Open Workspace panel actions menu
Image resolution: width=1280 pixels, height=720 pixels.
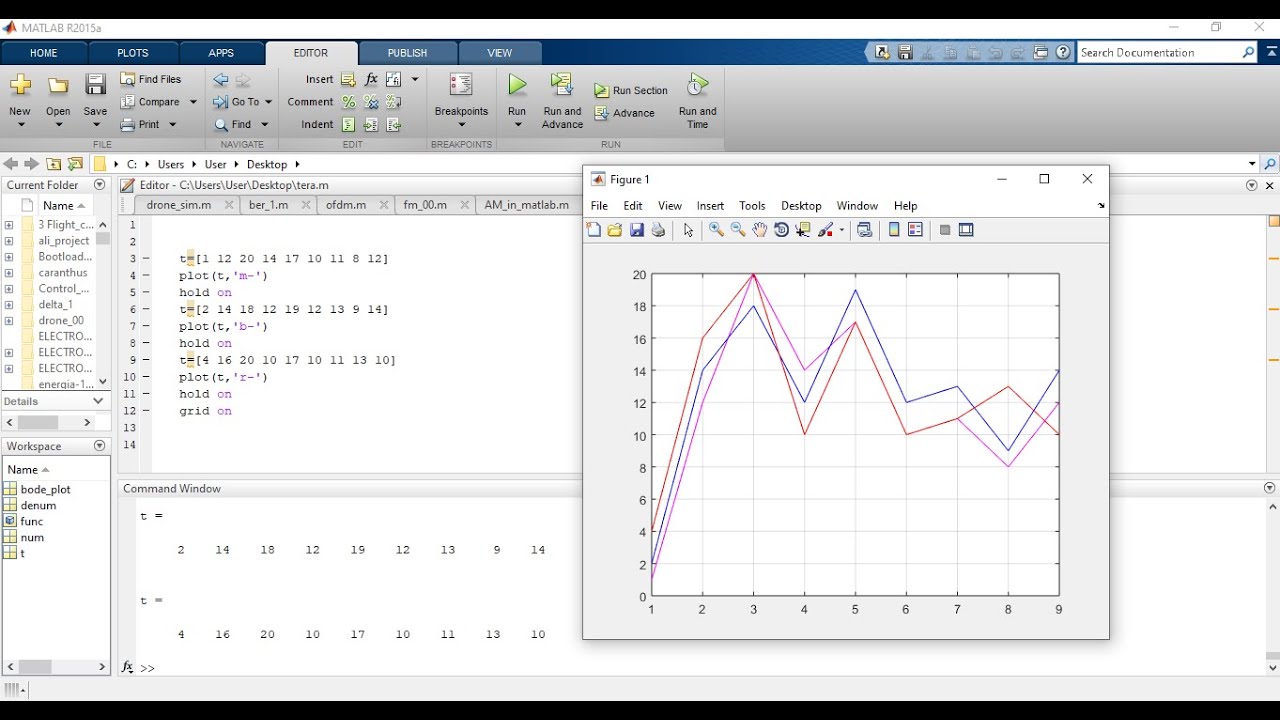(99, 446)
